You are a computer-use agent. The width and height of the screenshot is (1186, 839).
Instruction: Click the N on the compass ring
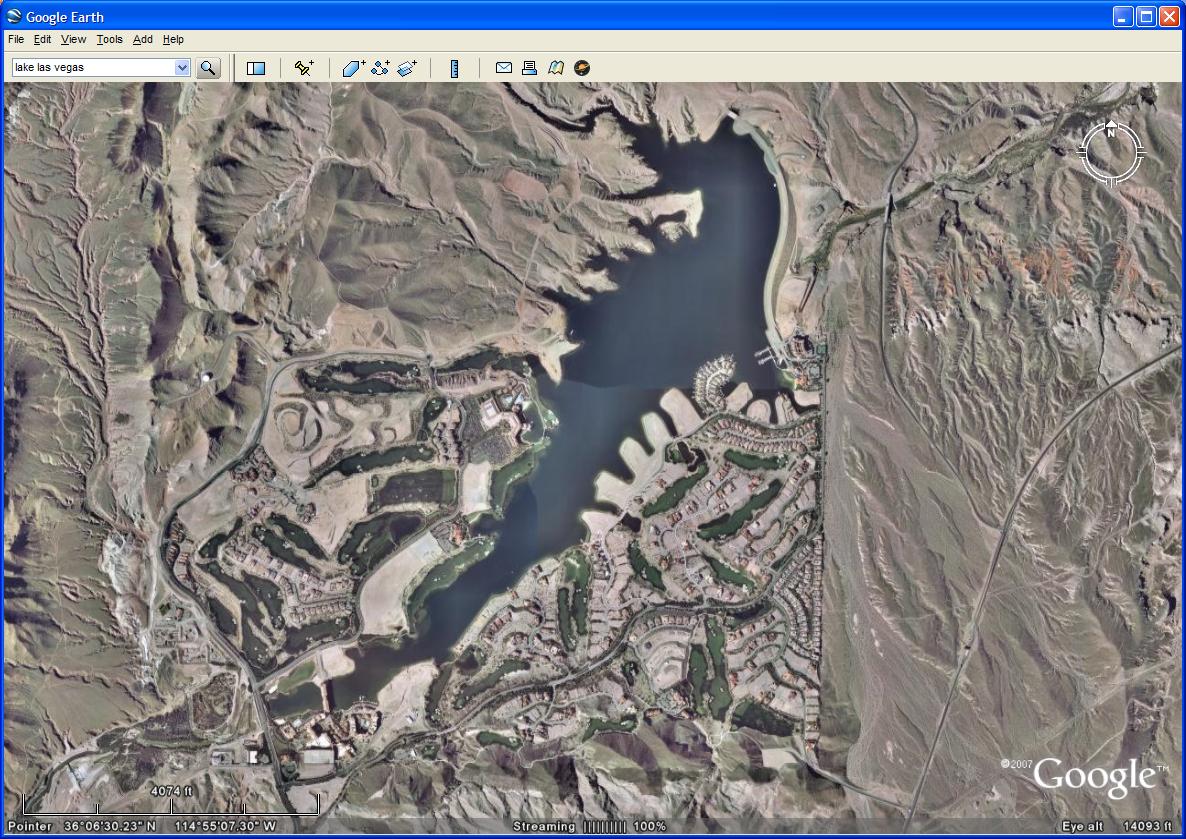tap(1111, 132)
